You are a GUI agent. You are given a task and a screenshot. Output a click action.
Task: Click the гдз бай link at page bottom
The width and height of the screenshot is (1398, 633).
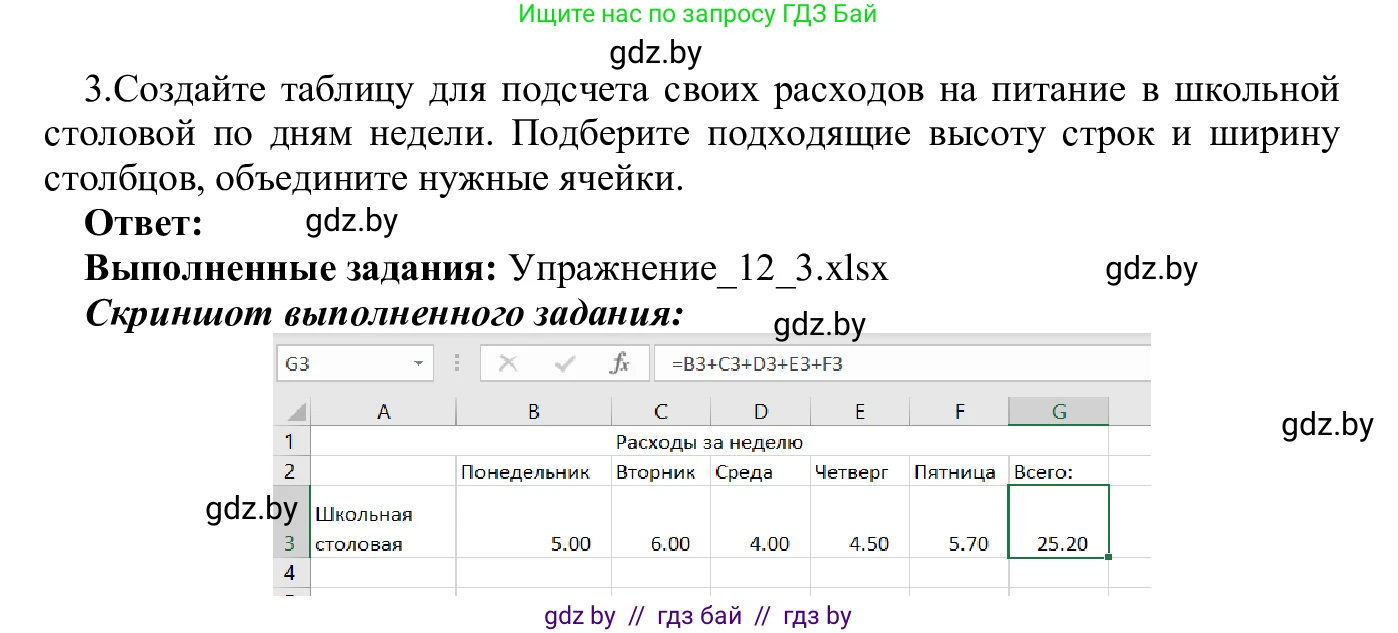pos(701,616)
